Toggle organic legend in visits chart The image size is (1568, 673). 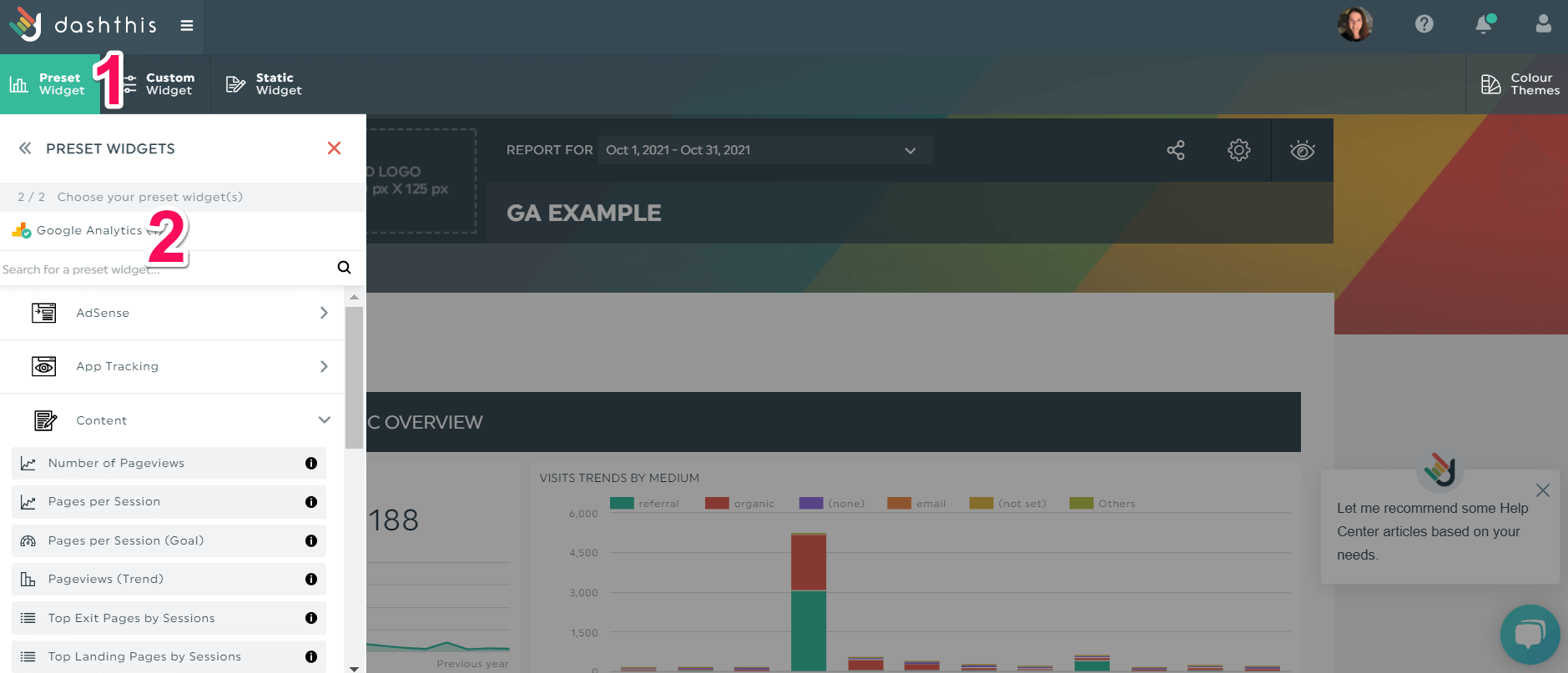point(739,503)
